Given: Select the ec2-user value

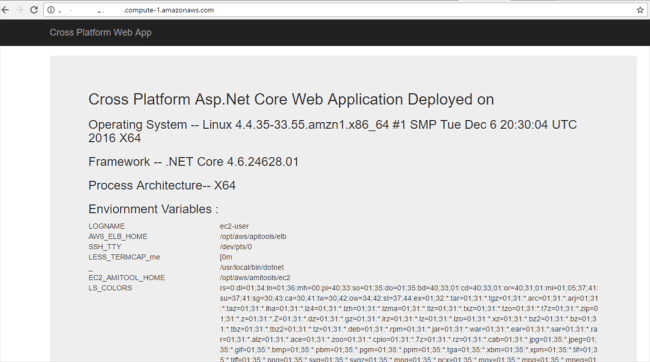Looking at the screenshot, I should [x=234, y=226].
